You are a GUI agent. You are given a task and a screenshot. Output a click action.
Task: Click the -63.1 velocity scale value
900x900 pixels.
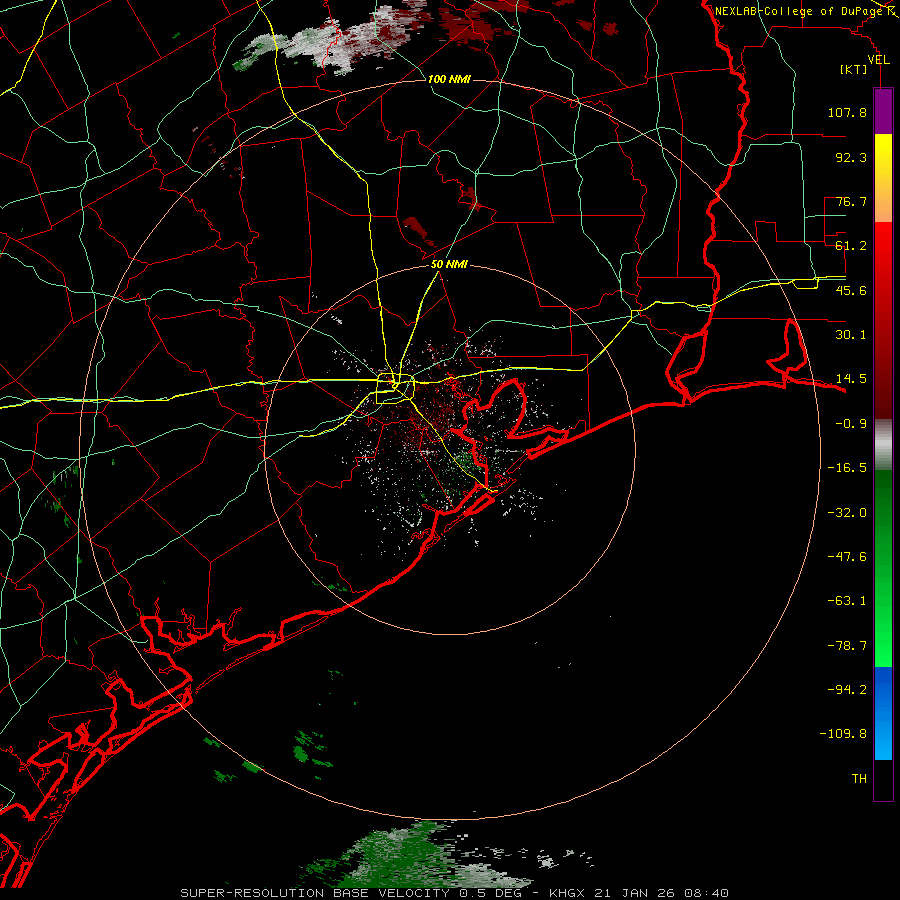coord(847,601)
